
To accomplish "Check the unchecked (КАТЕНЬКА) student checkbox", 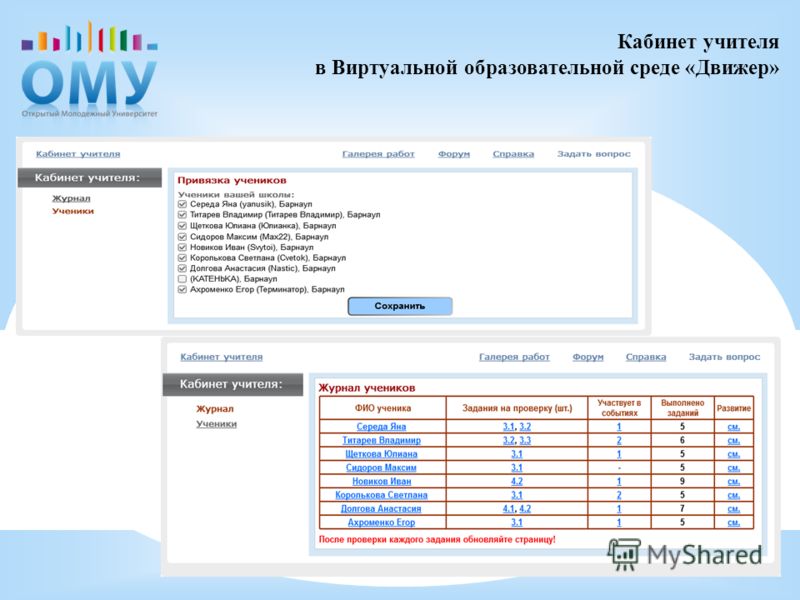I will click(182, 279).
